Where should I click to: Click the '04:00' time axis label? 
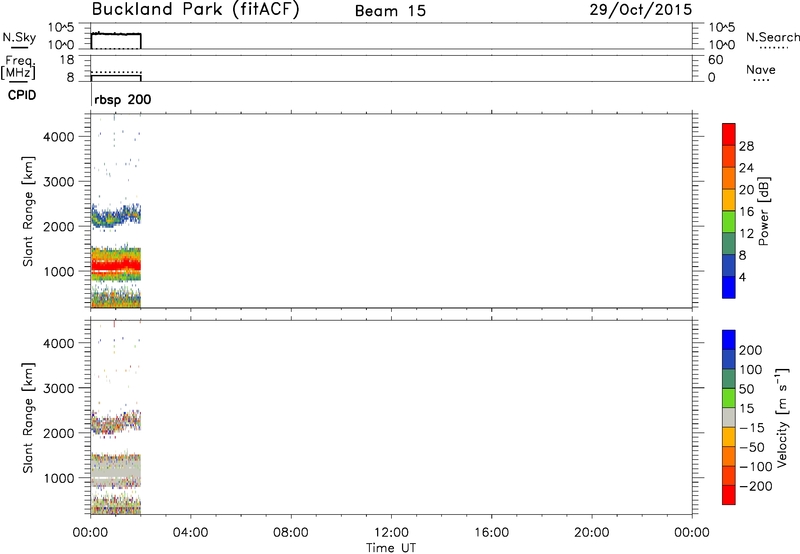tap(190, 533)
